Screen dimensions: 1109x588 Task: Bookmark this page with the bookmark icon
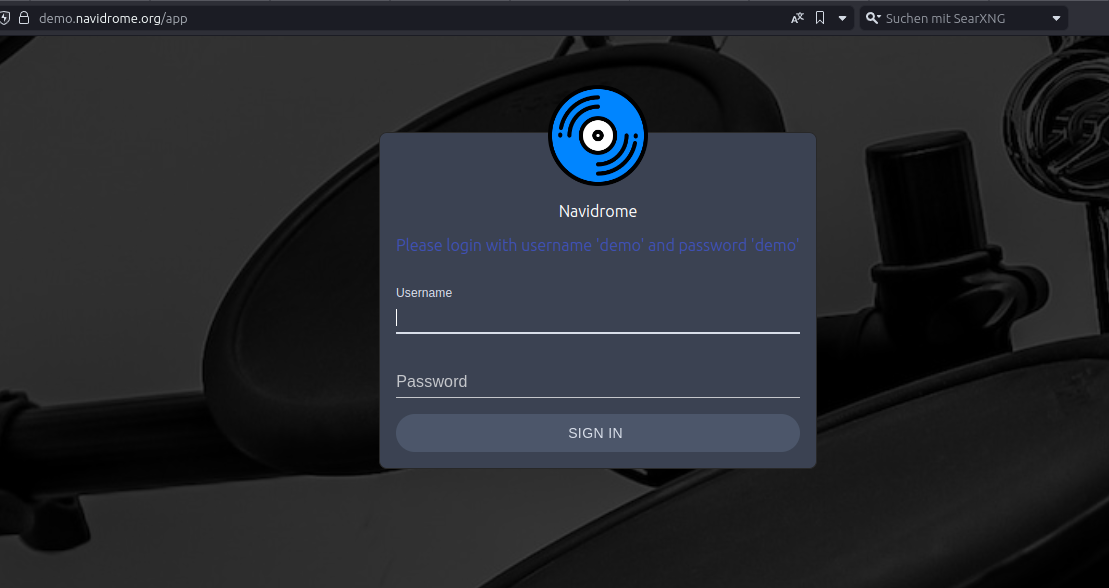820,18
